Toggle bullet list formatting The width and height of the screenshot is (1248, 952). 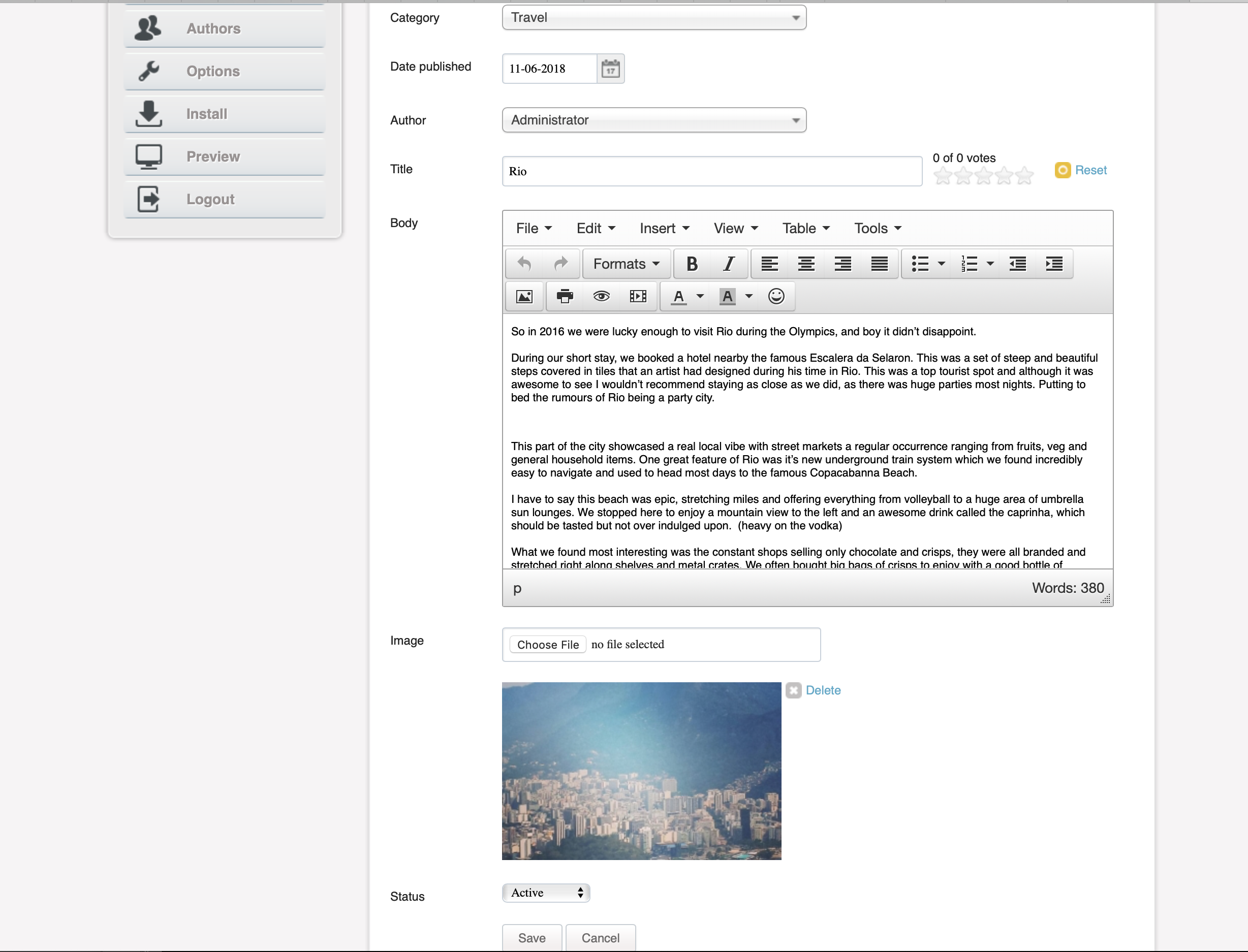point(920,264)
